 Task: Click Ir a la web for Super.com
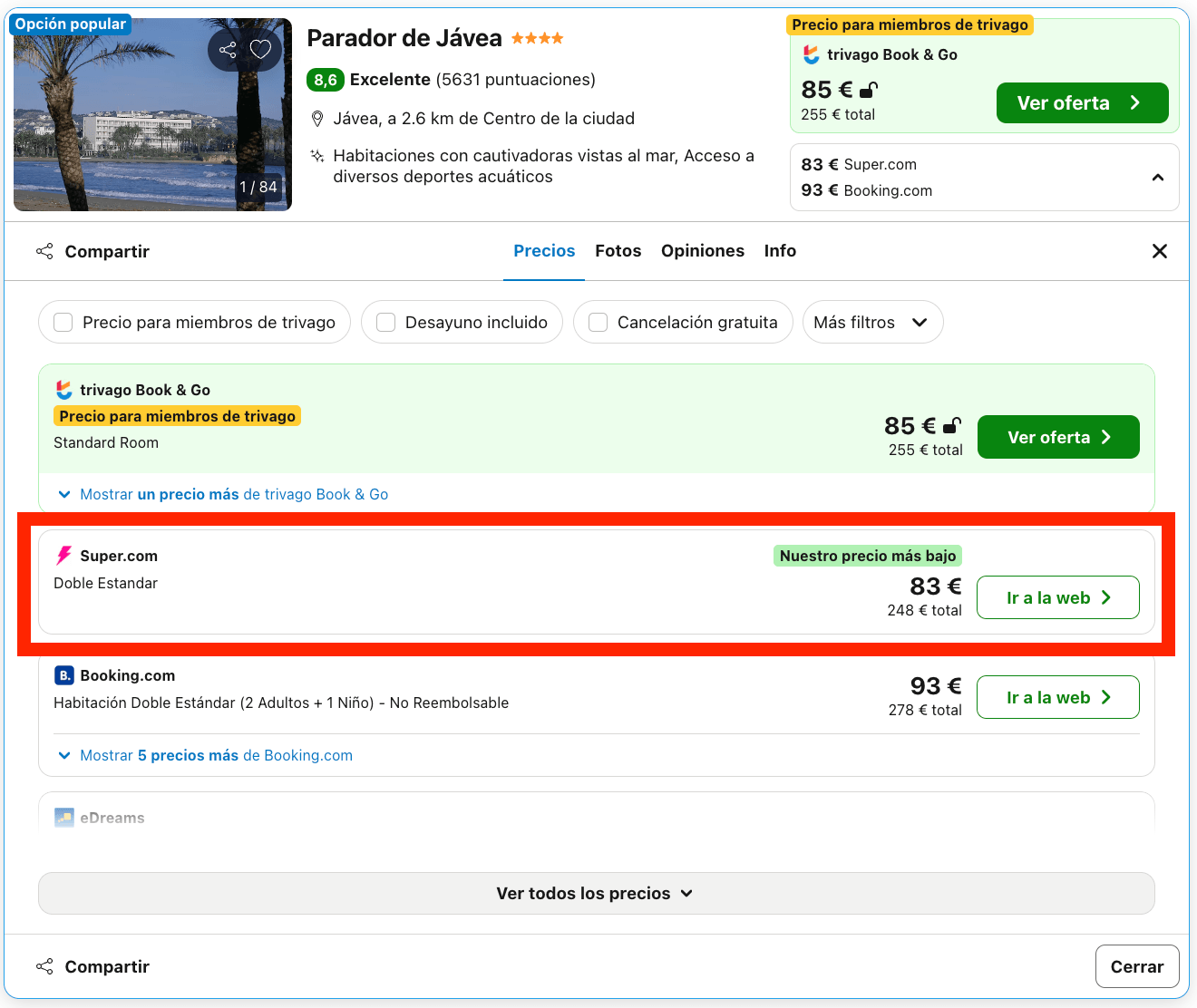[1058, 597]
